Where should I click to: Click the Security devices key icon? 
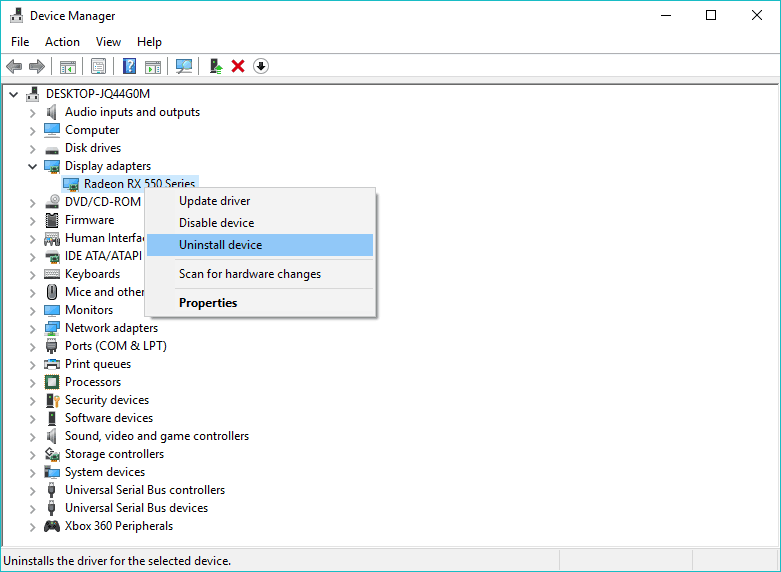[52, 400]
